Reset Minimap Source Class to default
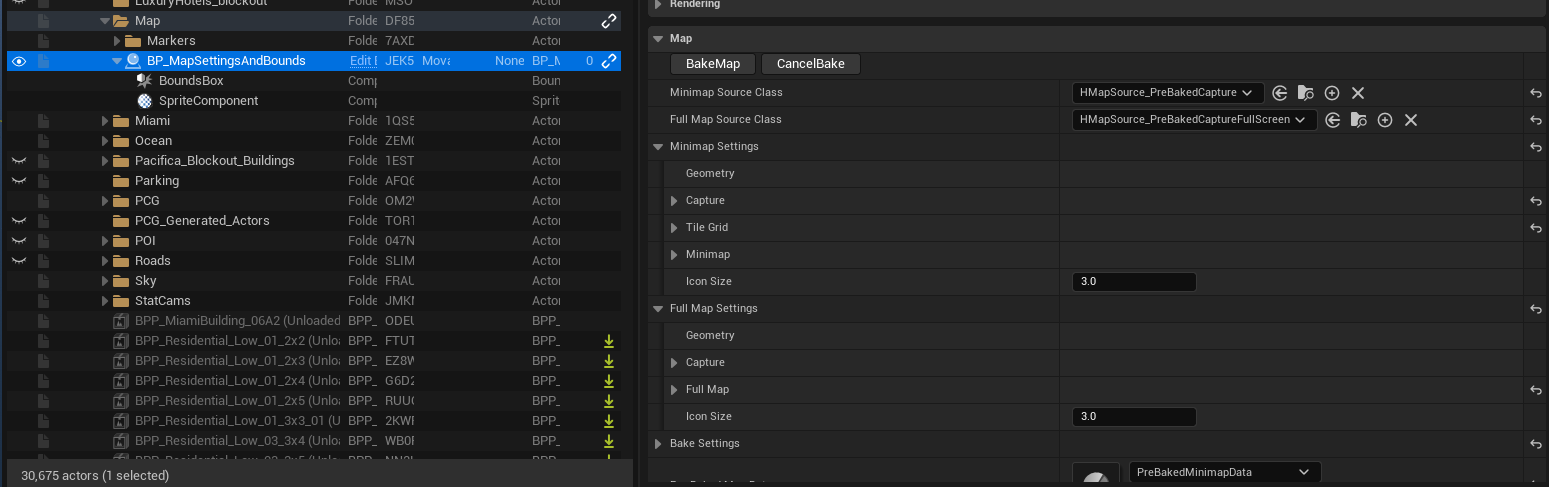 click(x=1536, y=93)
